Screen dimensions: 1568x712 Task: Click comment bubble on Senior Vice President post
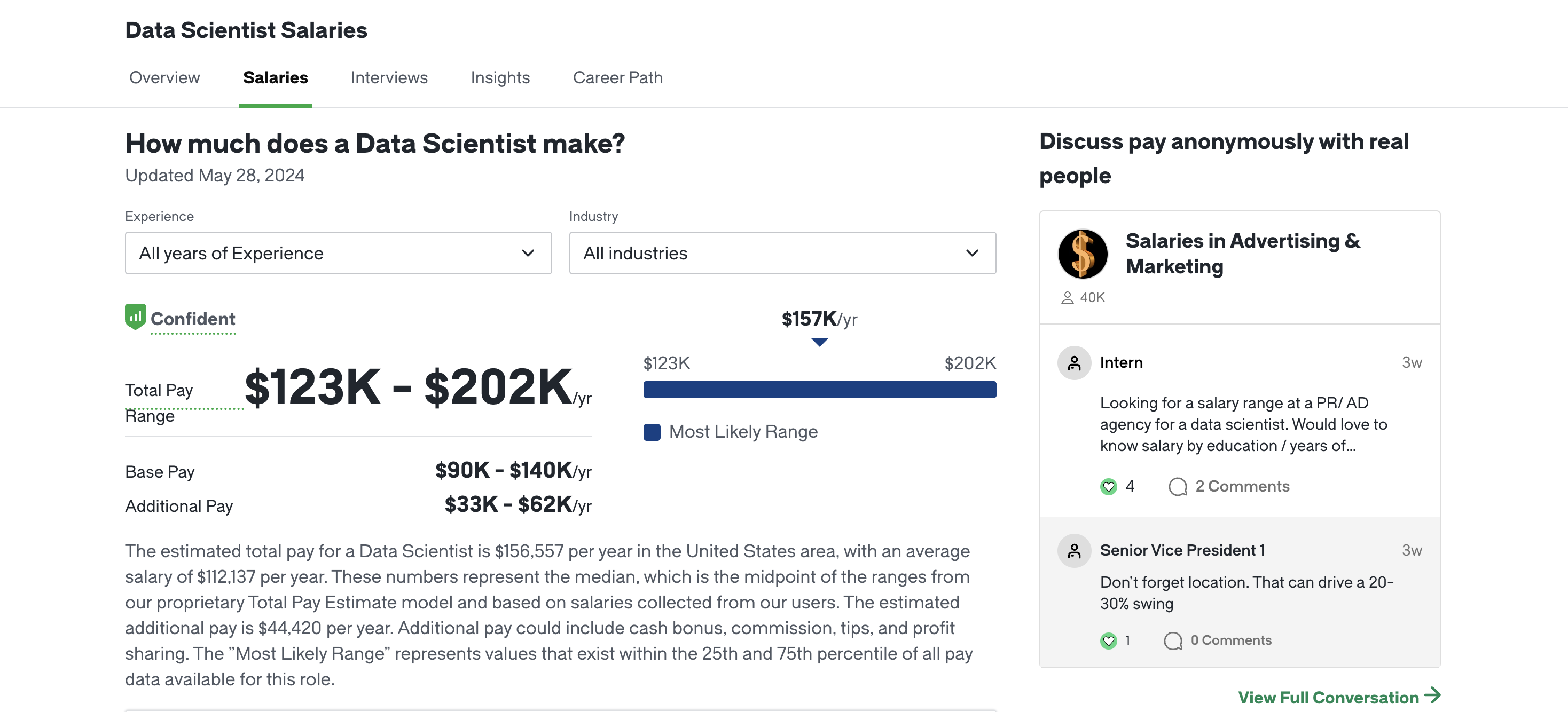coord(1173,641)
